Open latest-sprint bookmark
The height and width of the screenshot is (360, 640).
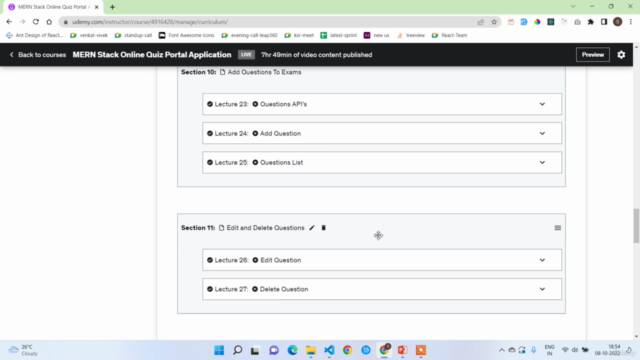click(339, 36)
